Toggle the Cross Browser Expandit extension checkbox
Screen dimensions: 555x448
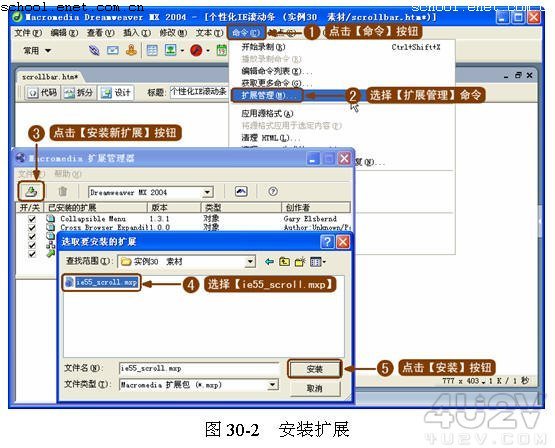pyautogui.click(x=32, y=228)
